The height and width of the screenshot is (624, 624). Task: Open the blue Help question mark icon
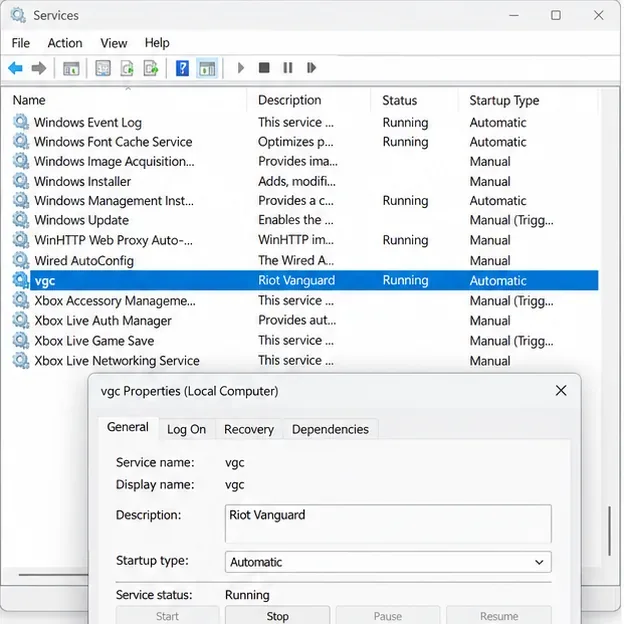tap(182, 68)
